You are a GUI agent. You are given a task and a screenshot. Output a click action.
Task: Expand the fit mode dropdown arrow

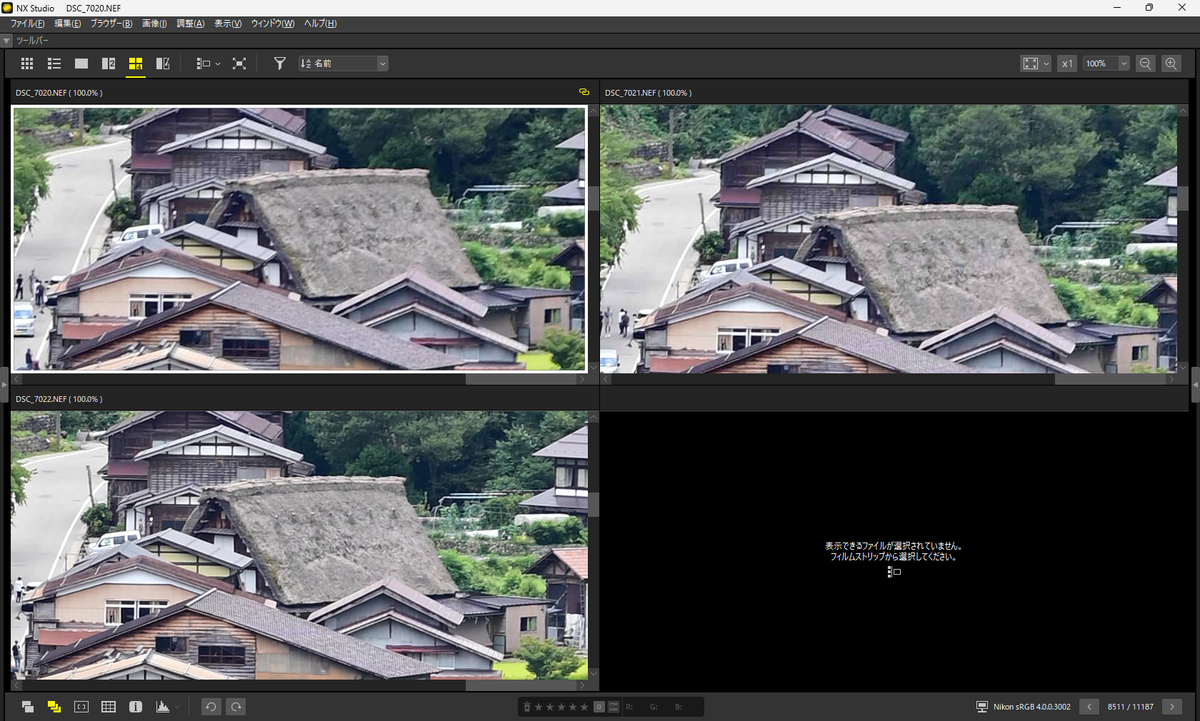[1046, 63]
